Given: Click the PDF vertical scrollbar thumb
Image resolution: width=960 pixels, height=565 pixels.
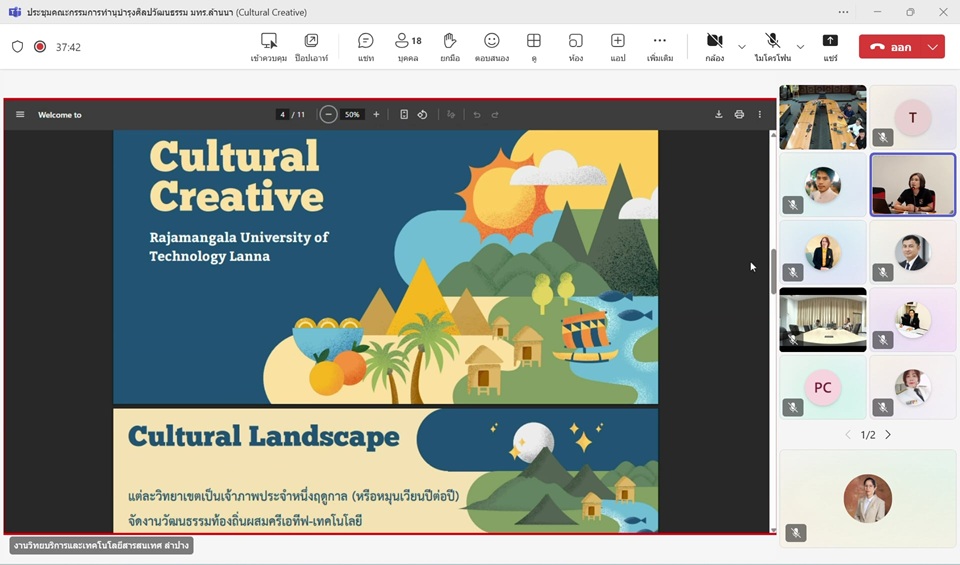Looking at the screenshot, I should [x=773, y=271].
